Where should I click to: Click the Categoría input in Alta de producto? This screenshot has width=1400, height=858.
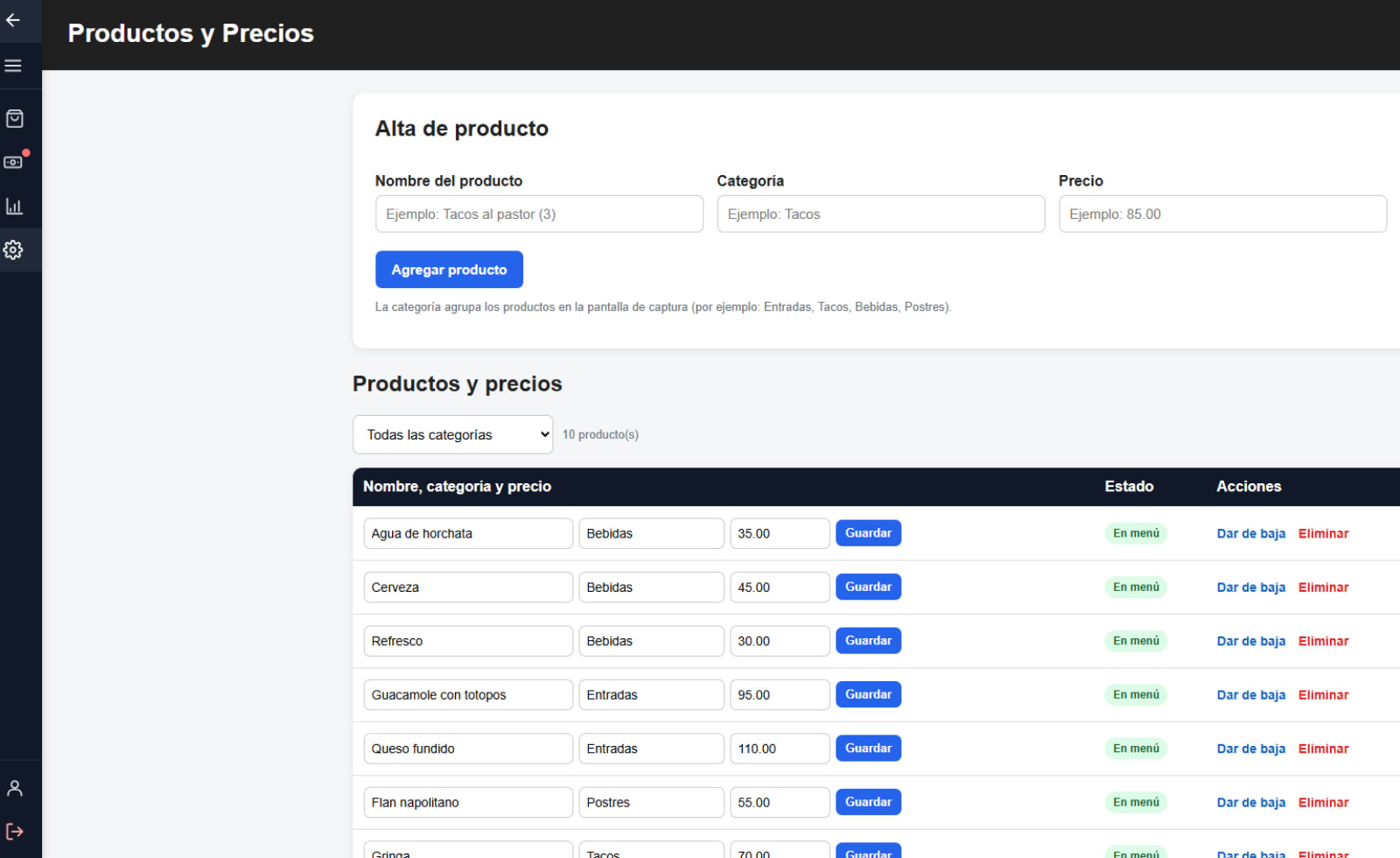click(881, 214)
